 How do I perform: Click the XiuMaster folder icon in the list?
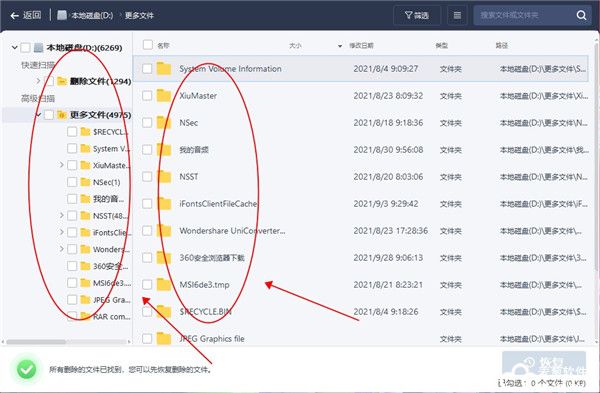tap(164, 95)
